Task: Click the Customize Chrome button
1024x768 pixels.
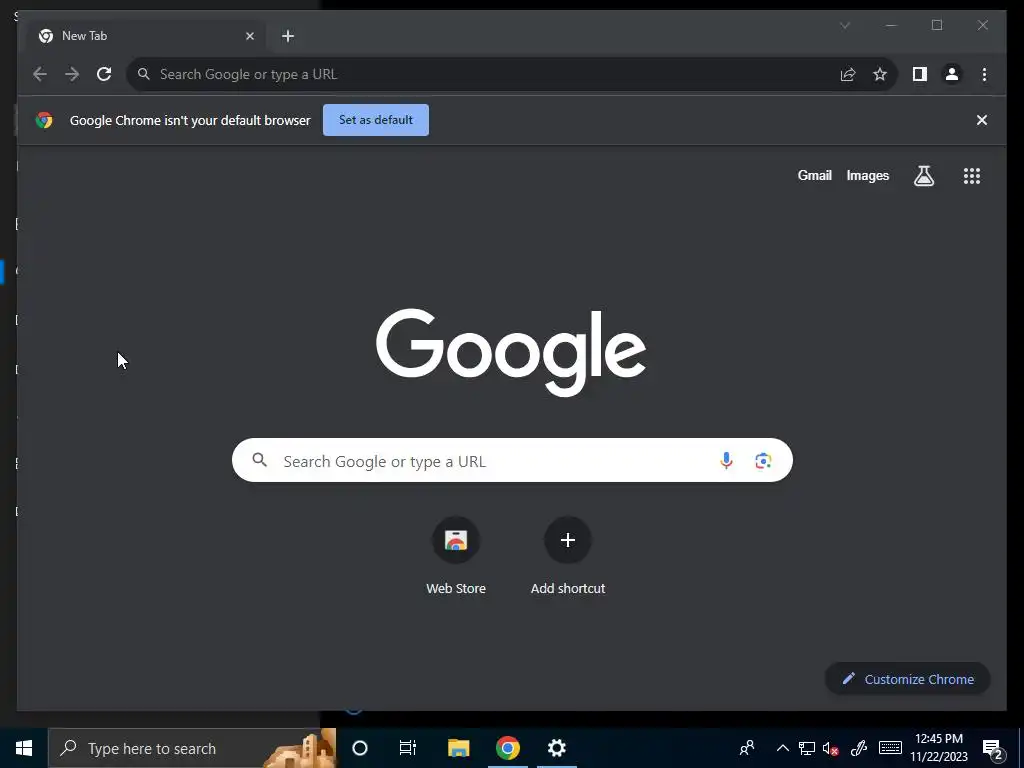Action: tap(907, 679)
